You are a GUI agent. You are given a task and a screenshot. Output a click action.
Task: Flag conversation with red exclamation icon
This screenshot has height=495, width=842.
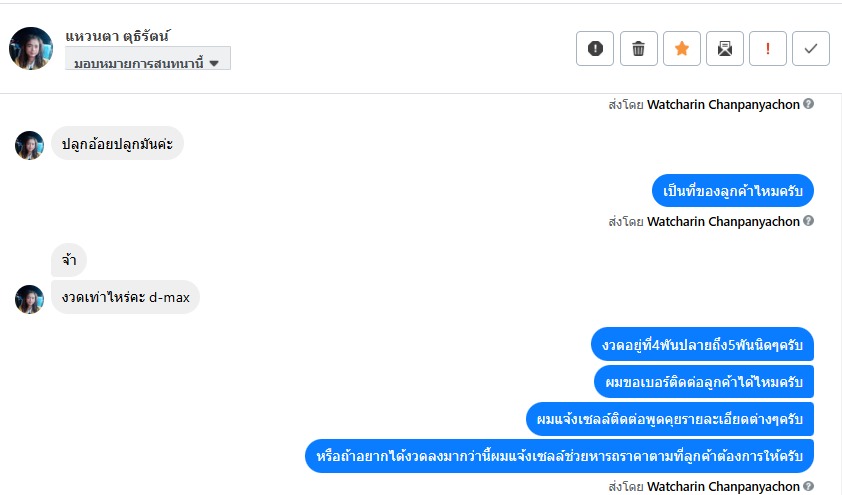click(x=768, y=48)
